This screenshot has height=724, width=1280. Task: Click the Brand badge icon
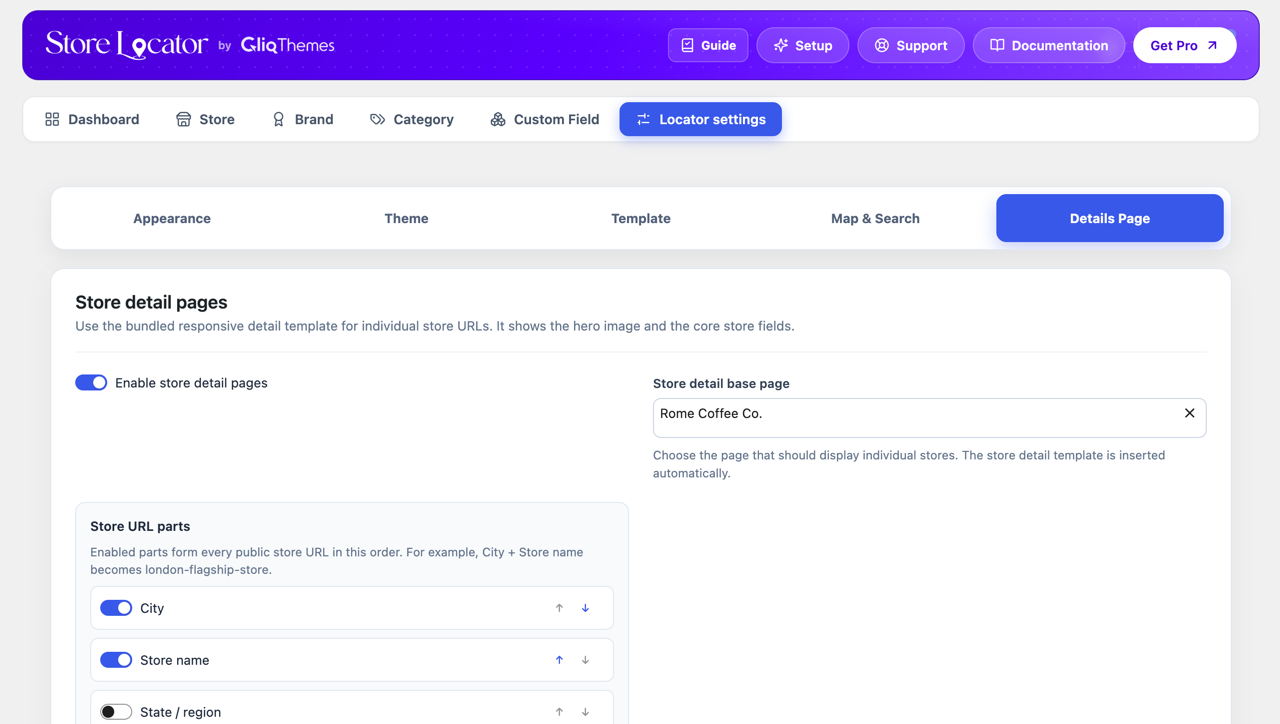click(279, 119)
